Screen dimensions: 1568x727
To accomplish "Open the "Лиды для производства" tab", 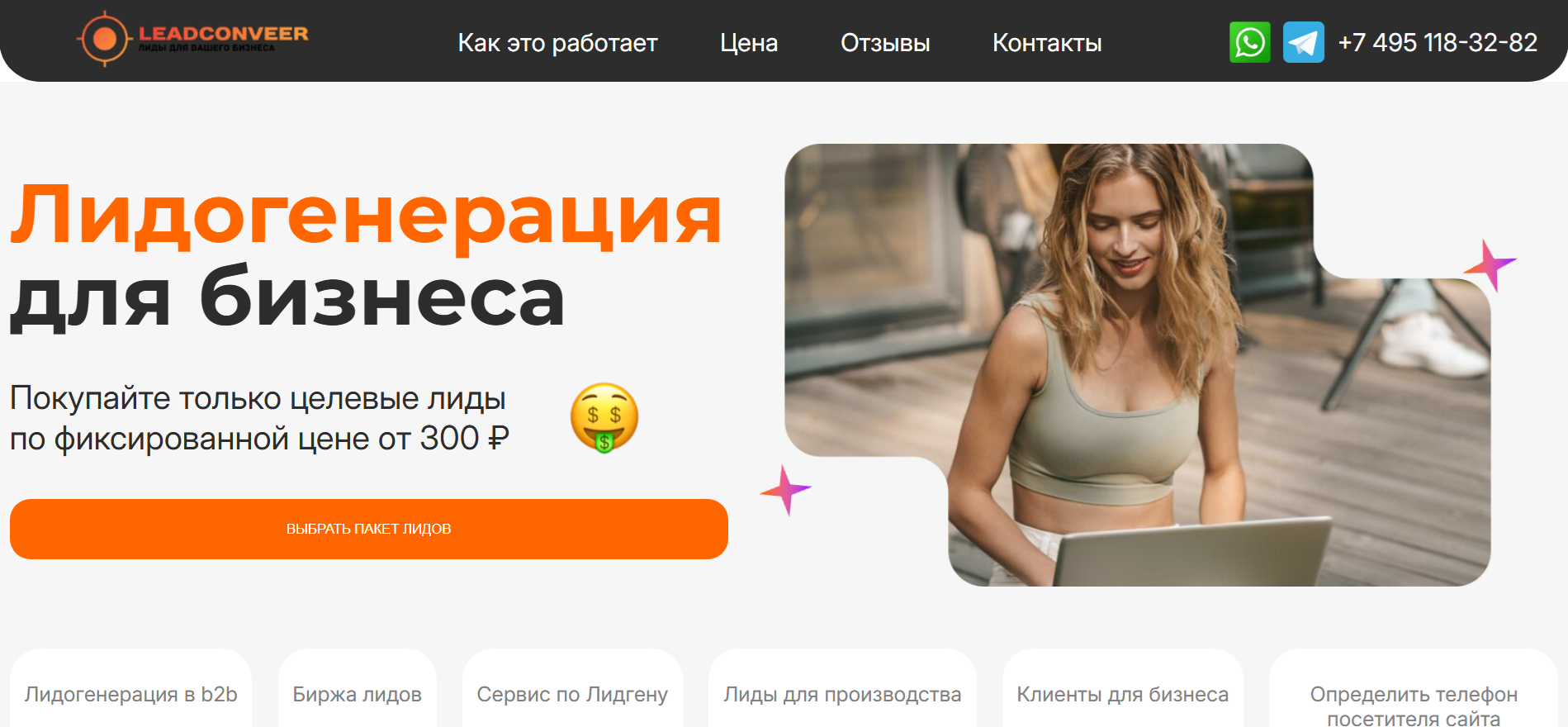I will coord(842,690).
